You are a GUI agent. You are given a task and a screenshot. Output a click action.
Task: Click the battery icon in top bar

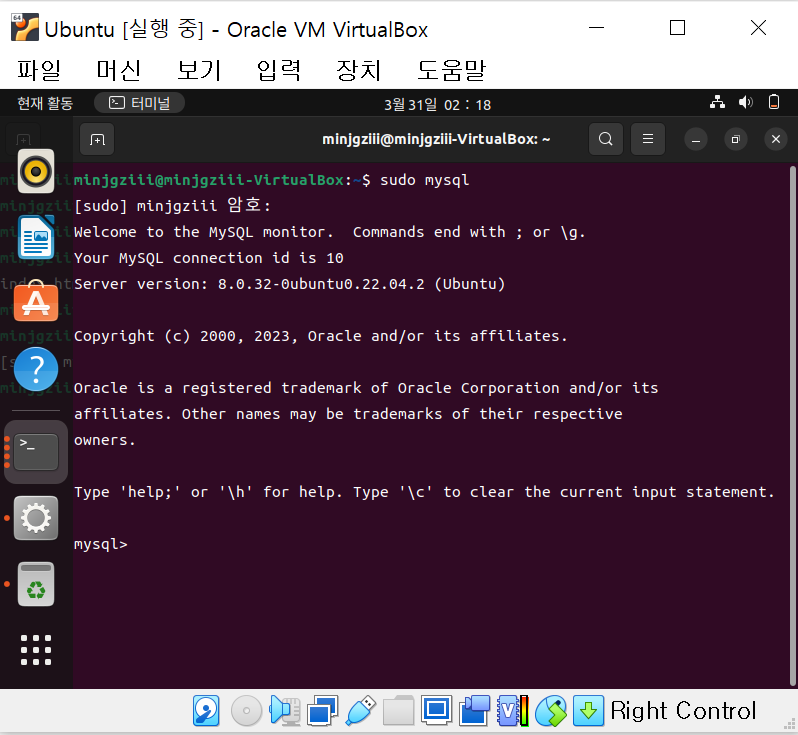(x=774, y=102)
